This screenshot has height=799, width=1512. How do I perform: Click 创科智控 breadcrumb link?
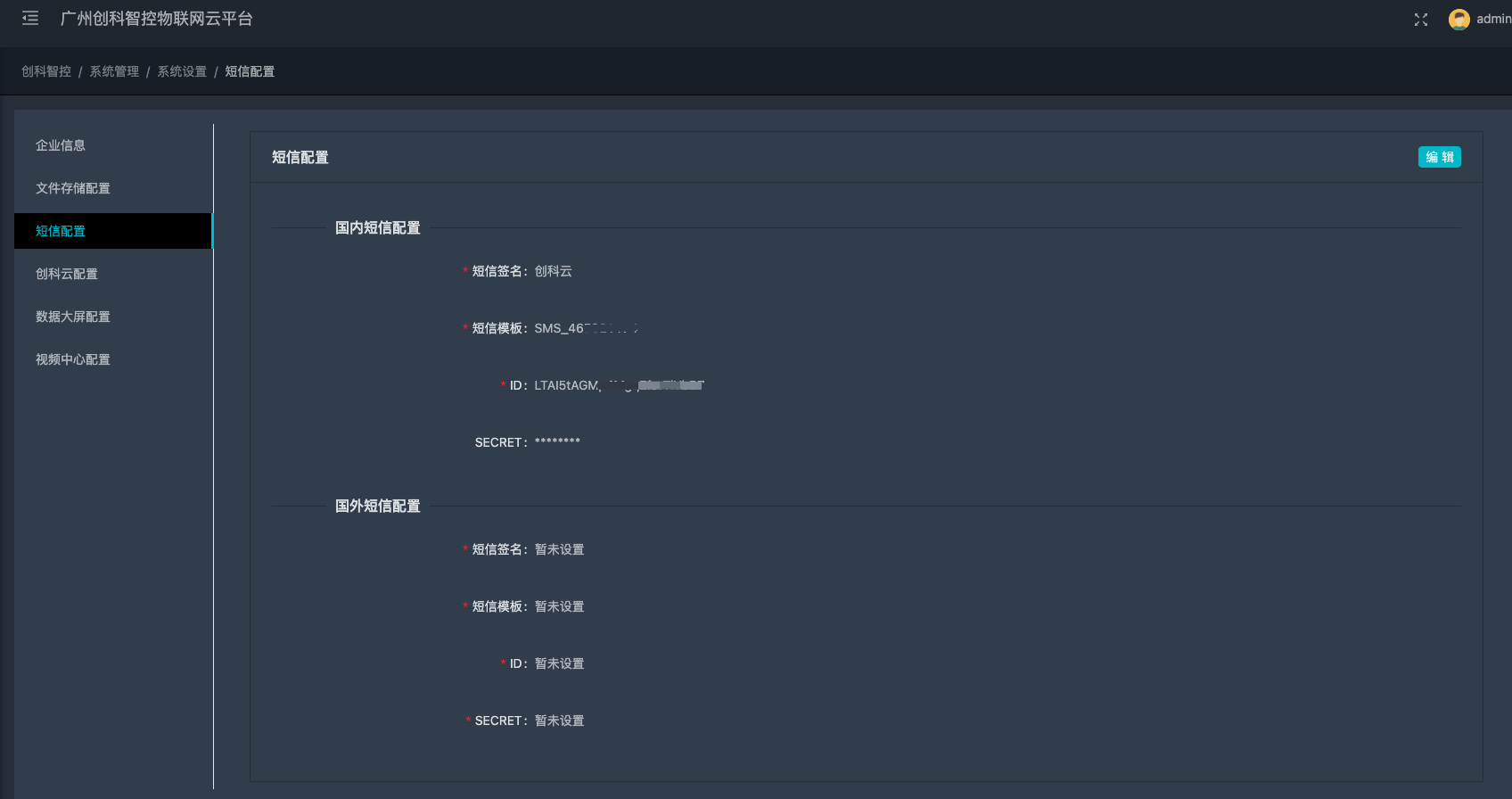point(46,71)
